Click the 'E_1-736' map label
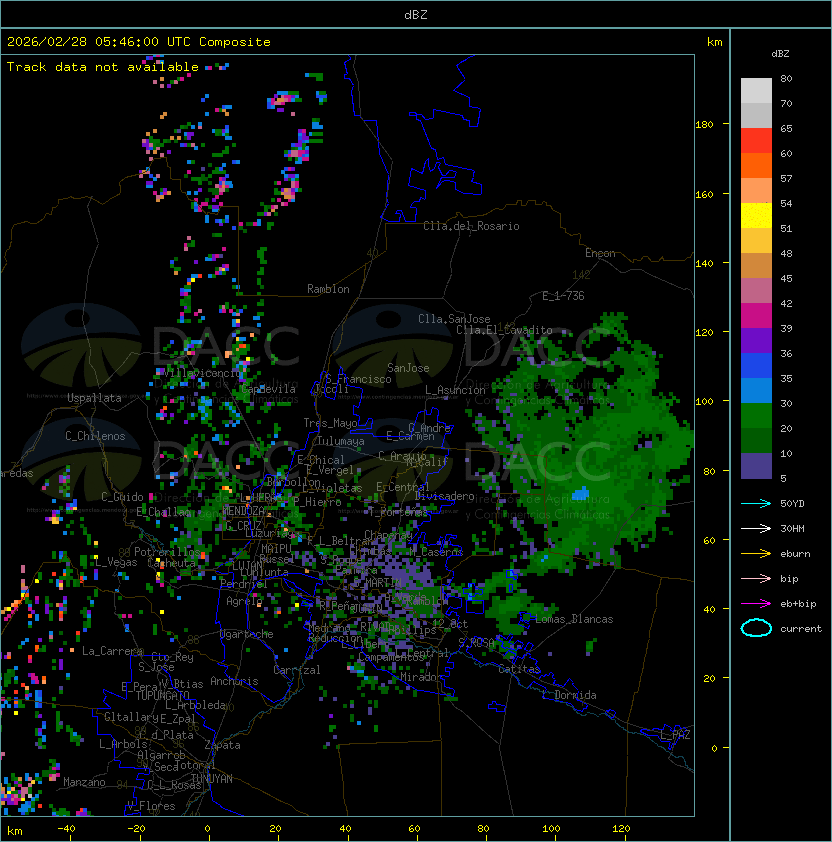The width and height of the screenshot is (832, 842). (563, 296)
